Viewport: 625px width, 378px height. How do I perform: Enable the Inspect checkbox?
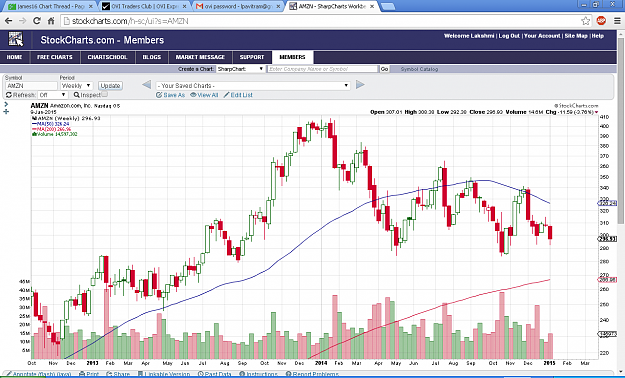104,94
